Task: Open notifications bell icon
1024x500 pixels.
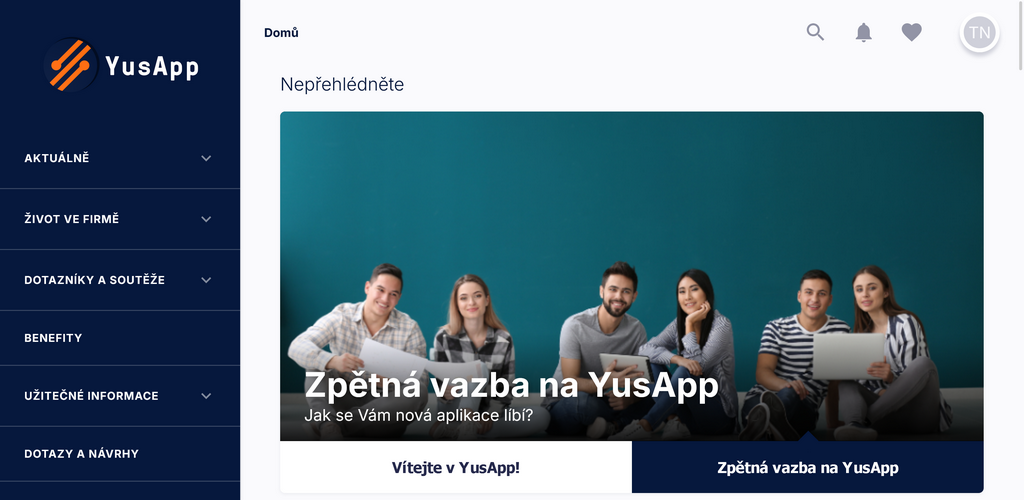Action: 863,32
